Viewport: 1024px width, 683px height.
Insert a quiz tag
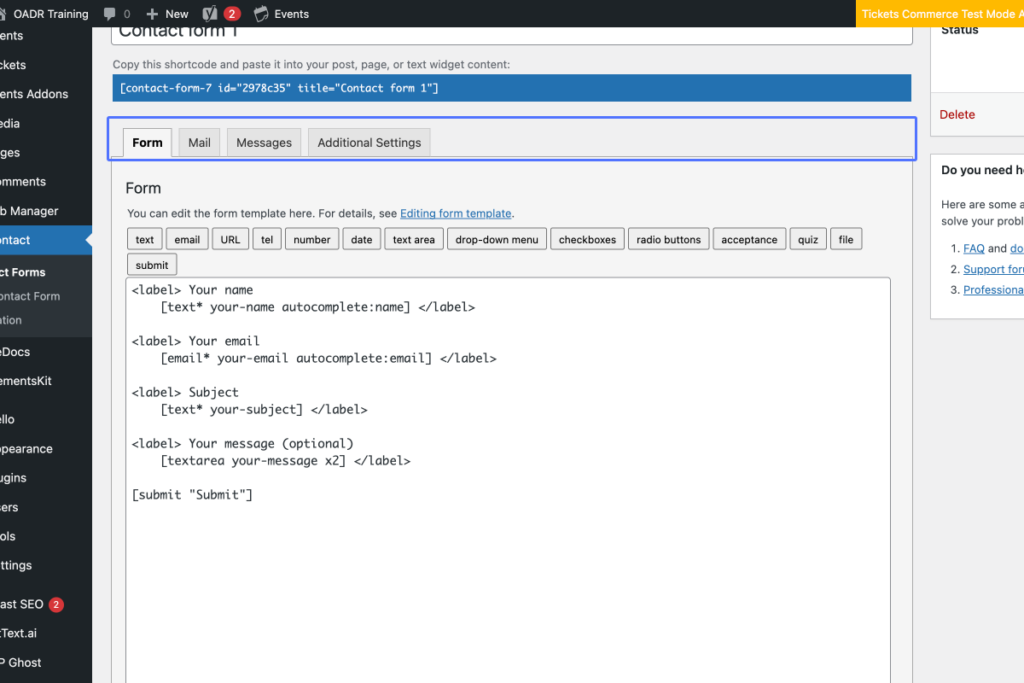(x=808, y=240)
